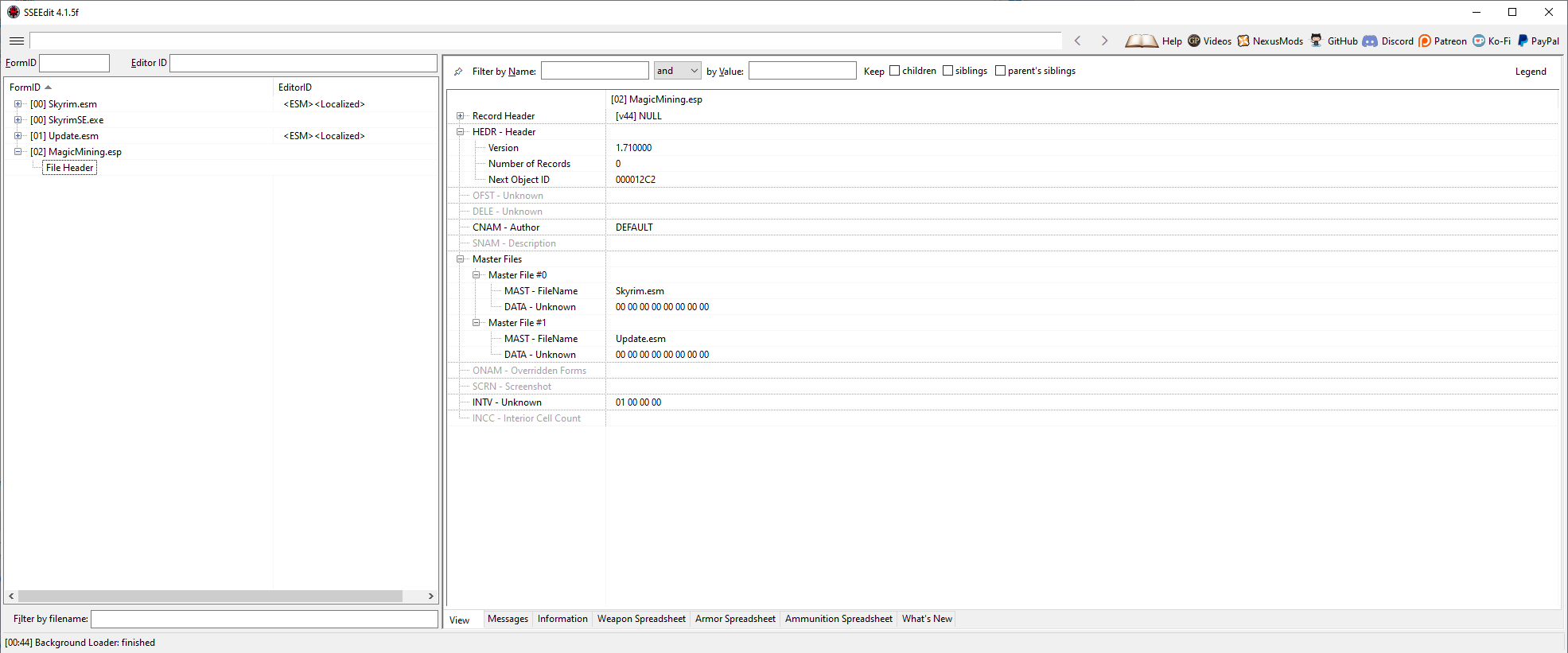Screen dimensions: 1568x653
Task: Open the hamburger main menu
Action: pos(17,41)
